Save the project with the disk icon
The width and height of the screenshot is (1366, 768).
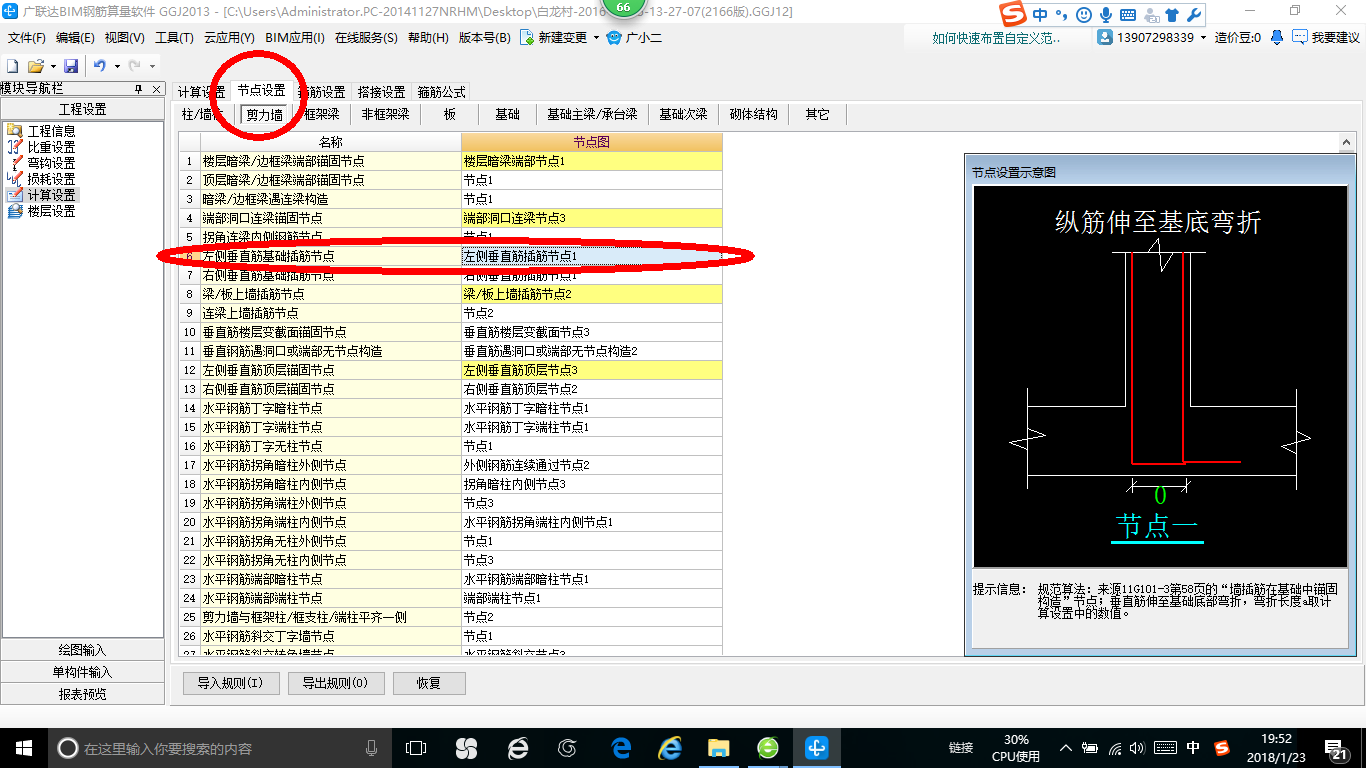71,66
